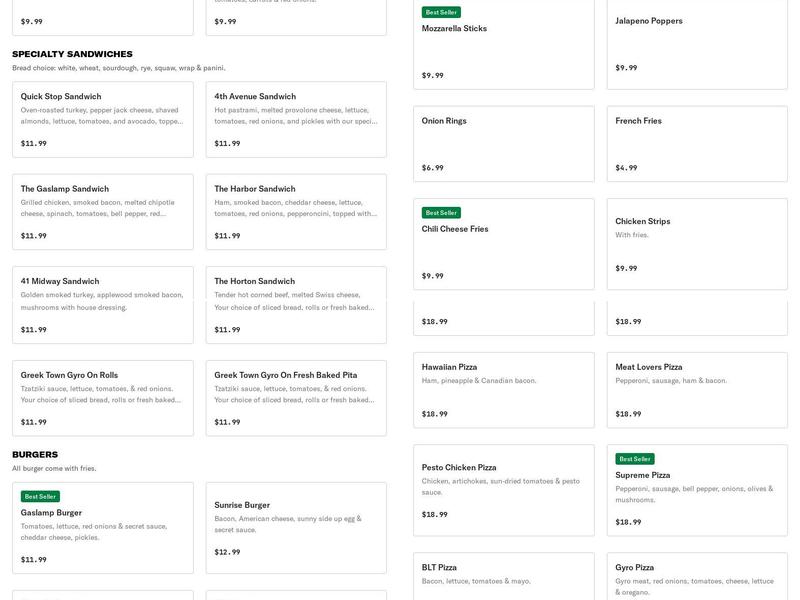Image resolution: width=800 pixels, height=600 pixels.
Task: Open the Quick Stop Sandwich item
Action: (102, 120)
